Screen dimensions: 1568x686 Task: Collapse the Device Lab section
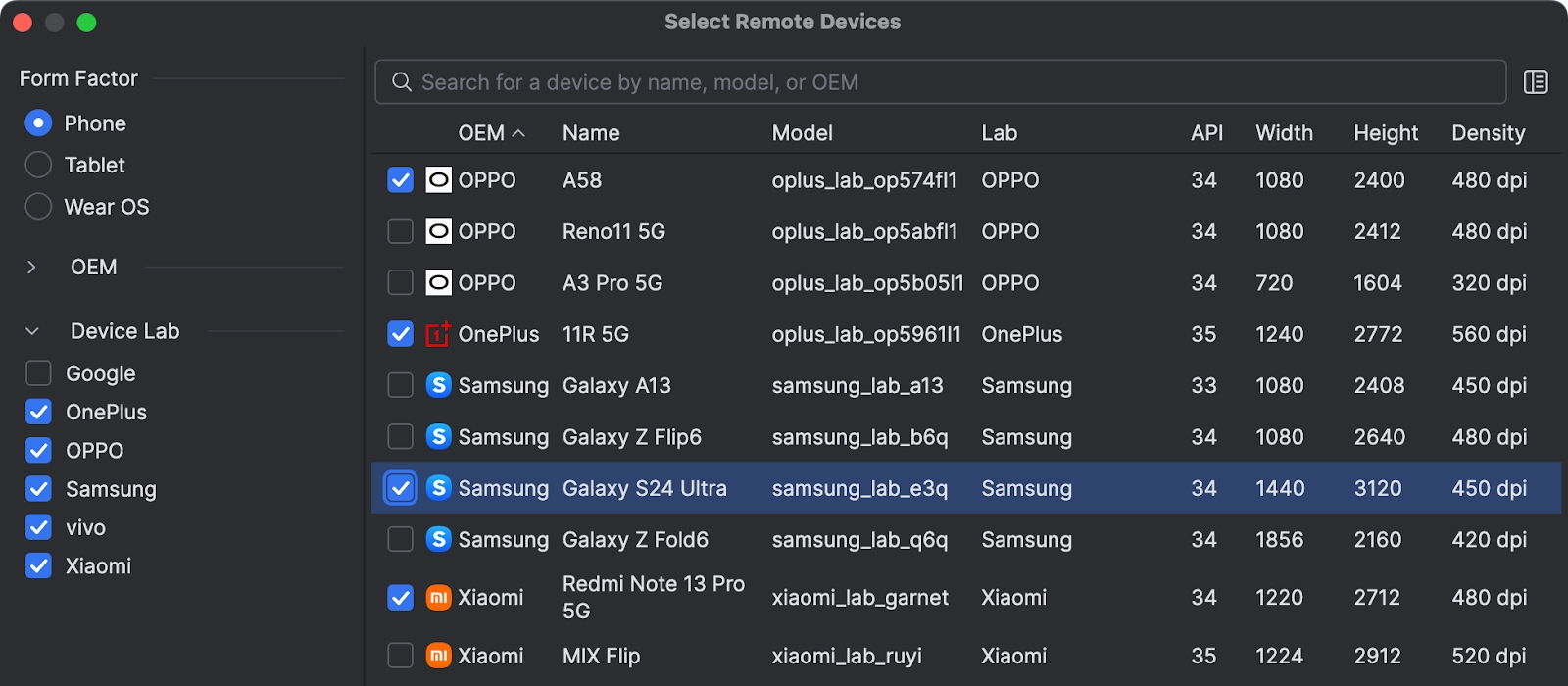click(31, 331)
